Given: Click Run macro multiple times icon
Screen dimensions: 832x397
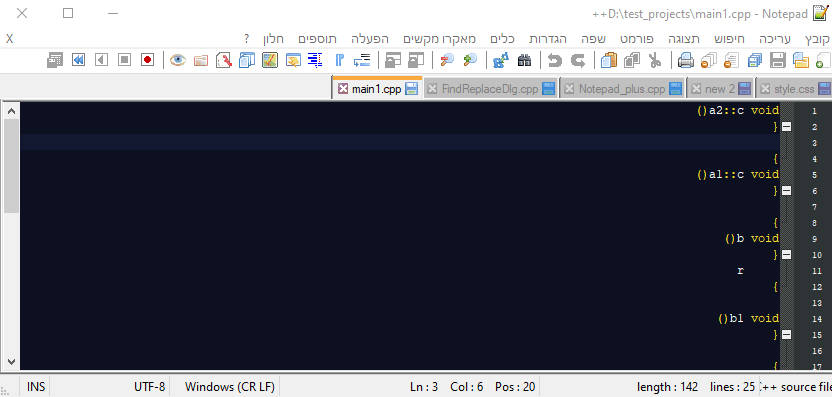Looking at the screenshot, I should click(78, 60).
